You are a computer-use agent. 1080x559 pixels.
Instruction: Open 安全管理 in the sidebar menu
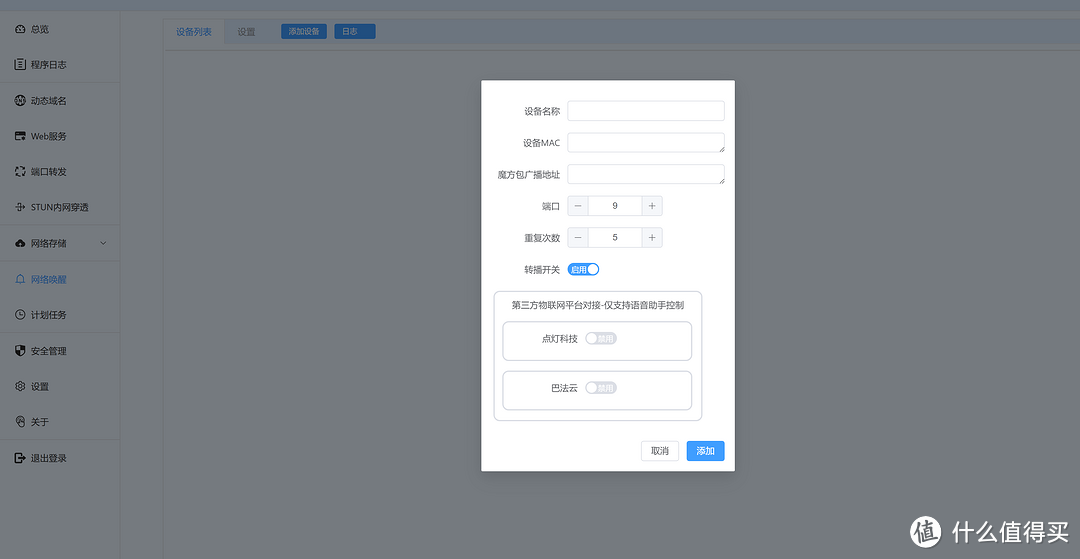(59, 350)
